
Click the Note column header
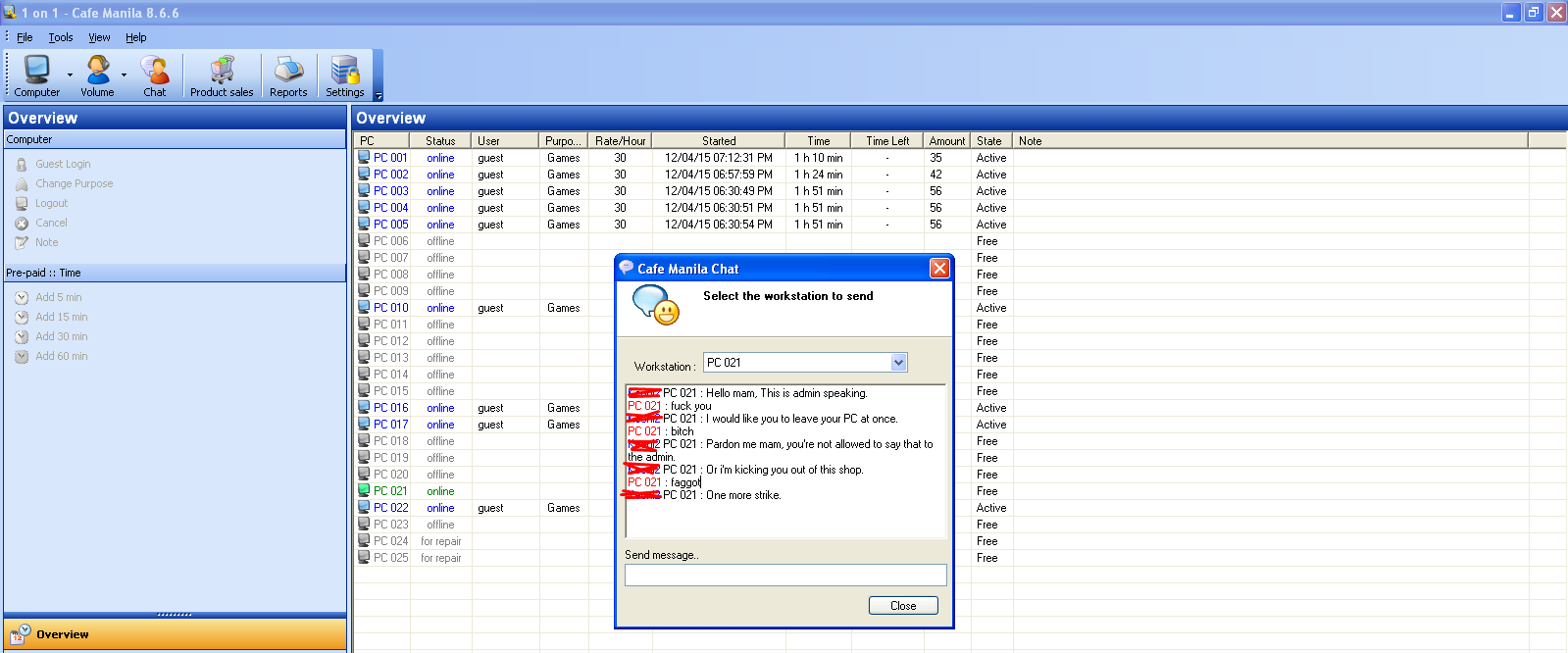pos(1270,141)
